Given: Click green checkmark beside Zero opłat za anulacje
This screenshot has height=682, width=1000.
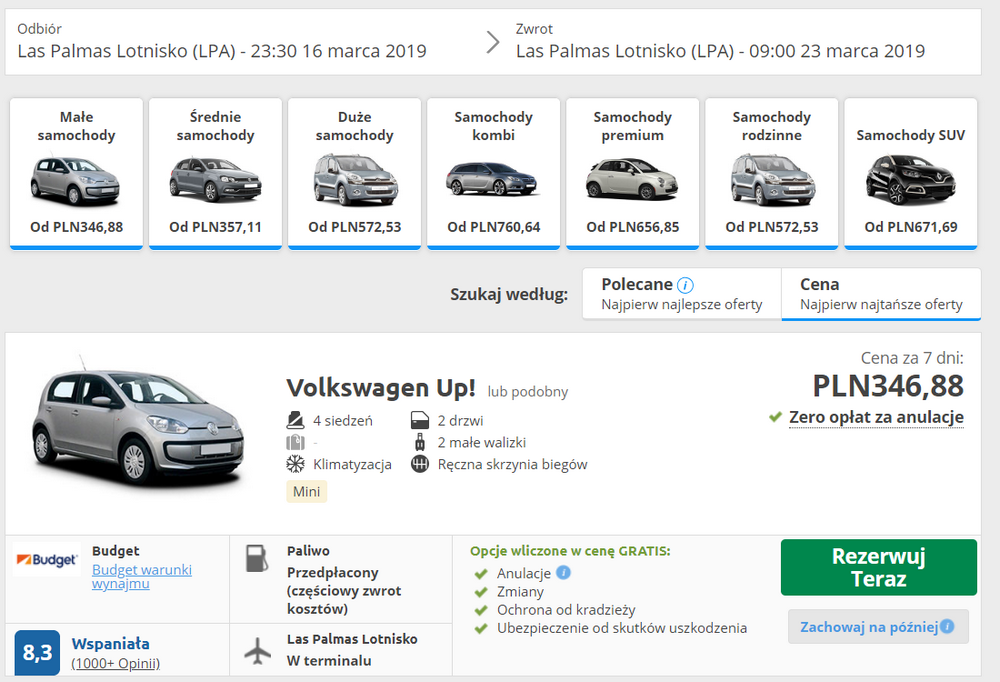Looking at the screenshot, I should [x=776, y=417].
